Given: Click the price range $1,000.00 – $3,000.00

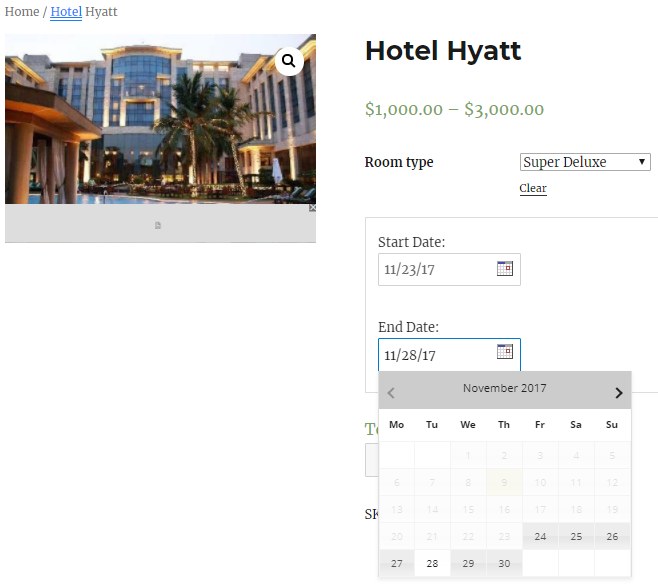Looking at the screenshot, I should 454,110.
